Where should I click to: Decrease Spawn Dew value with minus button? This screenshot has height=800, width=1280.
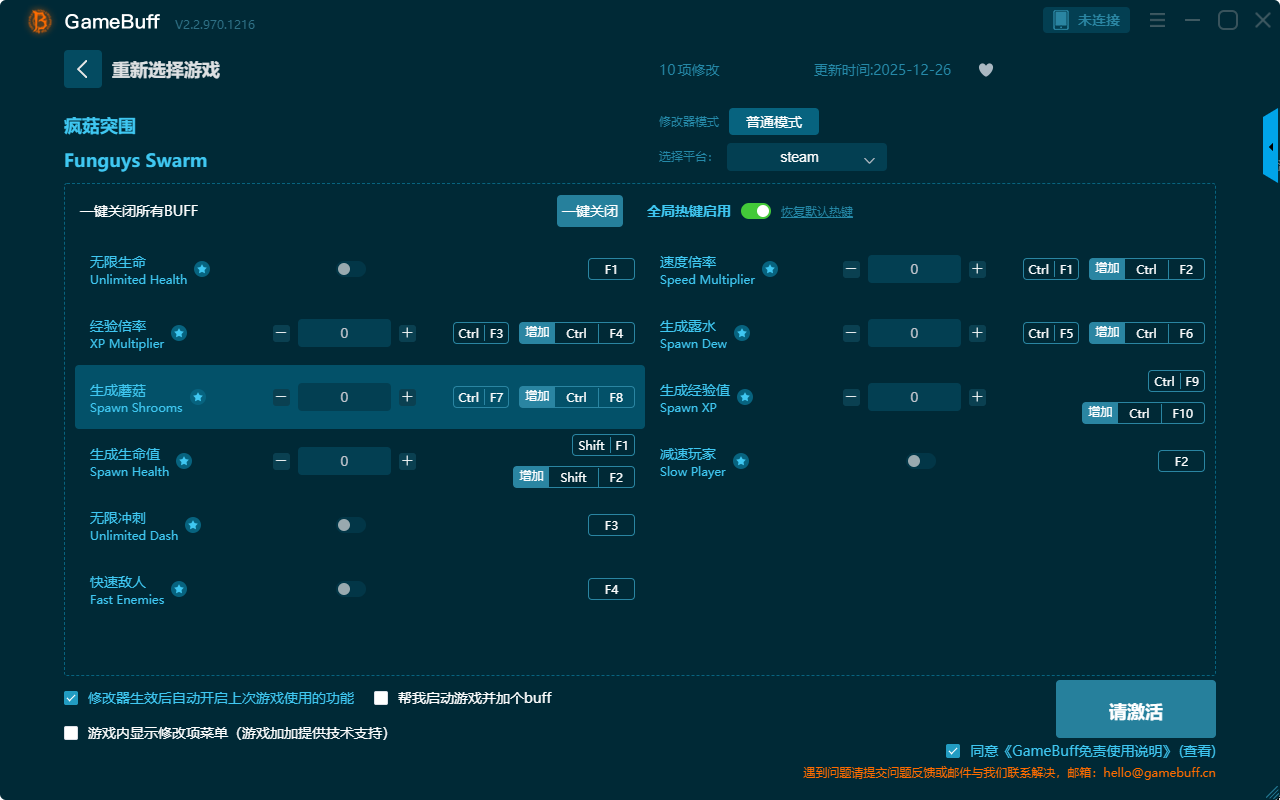tap(851, 333)
